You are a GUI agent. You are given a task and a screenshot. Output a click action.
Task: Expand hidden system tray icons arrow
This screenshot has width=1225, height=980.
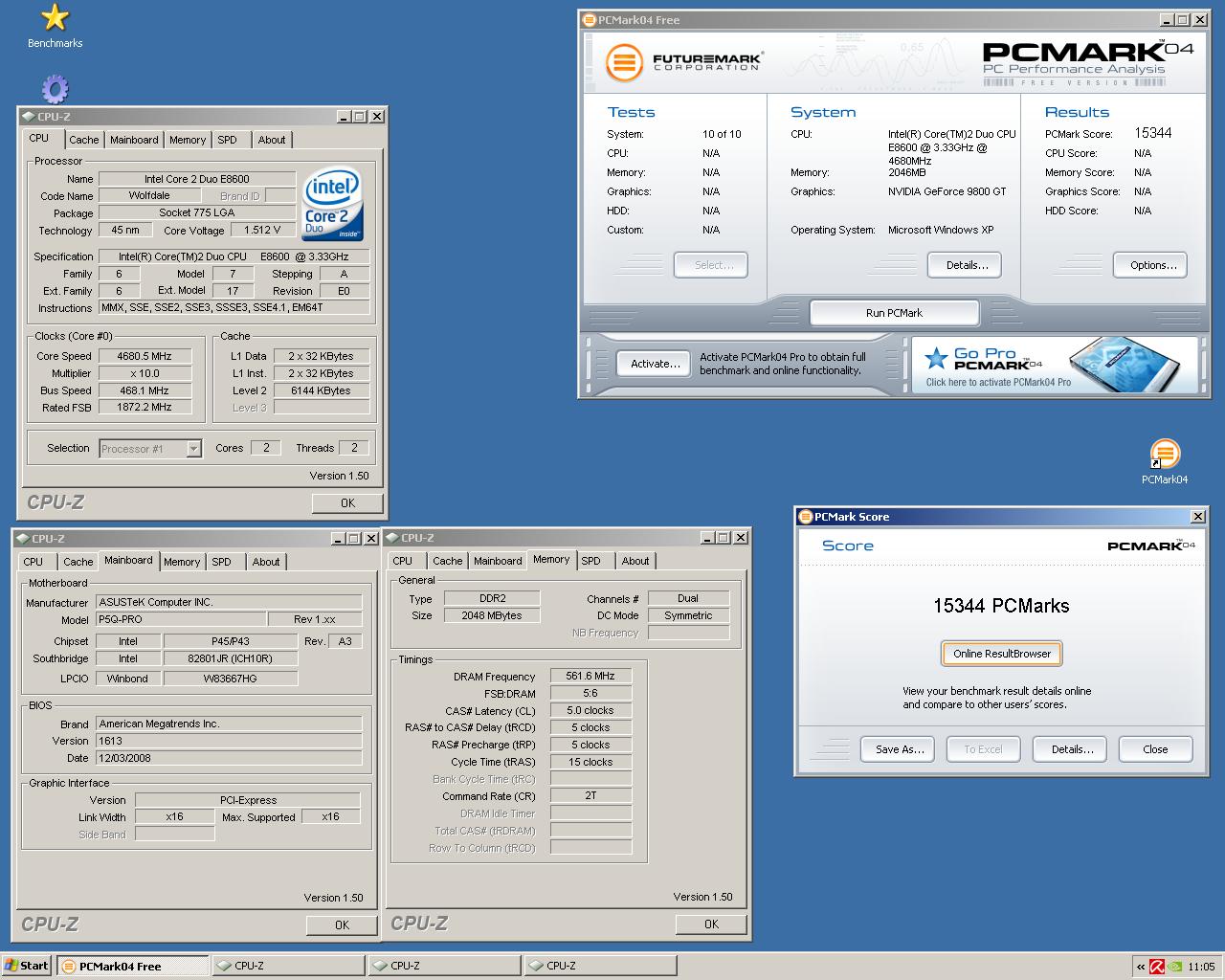tap(1140, 967)
